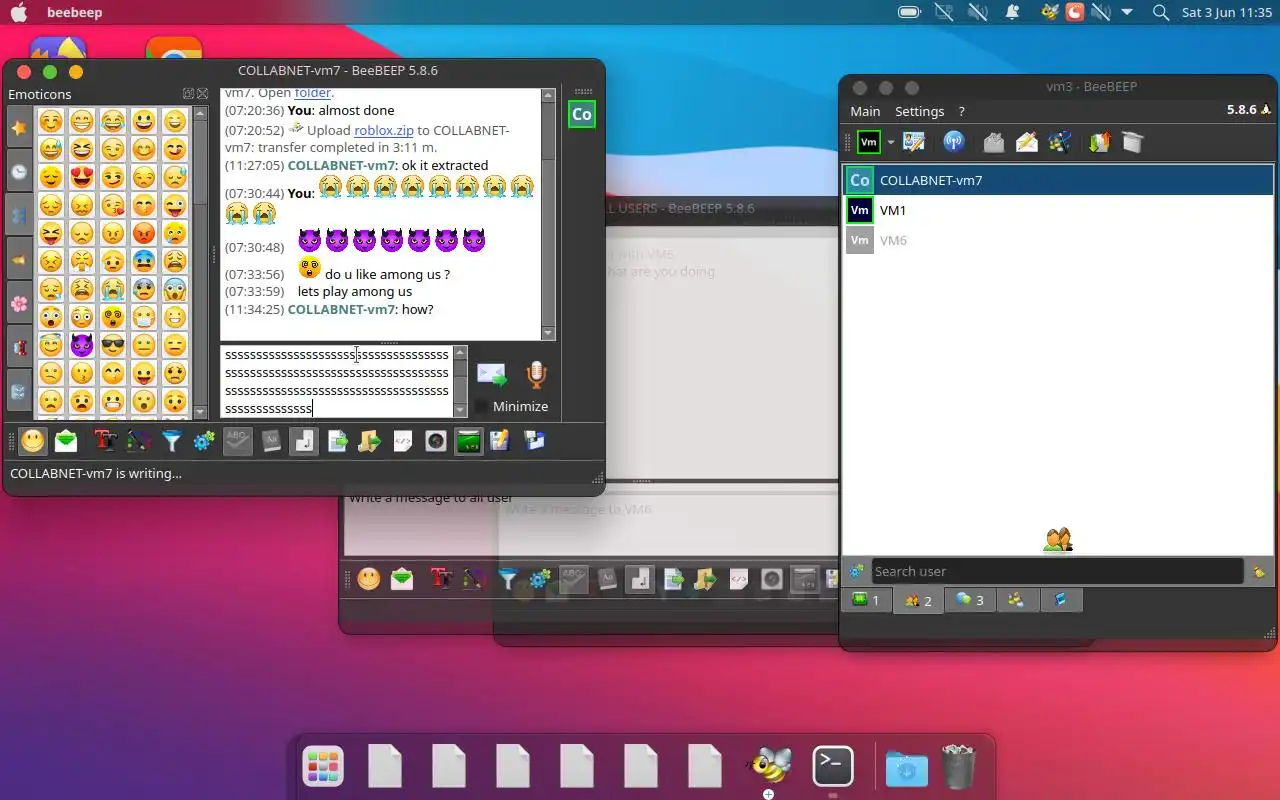
Task: Open Launchpad from the Dock
Action: coord(323,767)
